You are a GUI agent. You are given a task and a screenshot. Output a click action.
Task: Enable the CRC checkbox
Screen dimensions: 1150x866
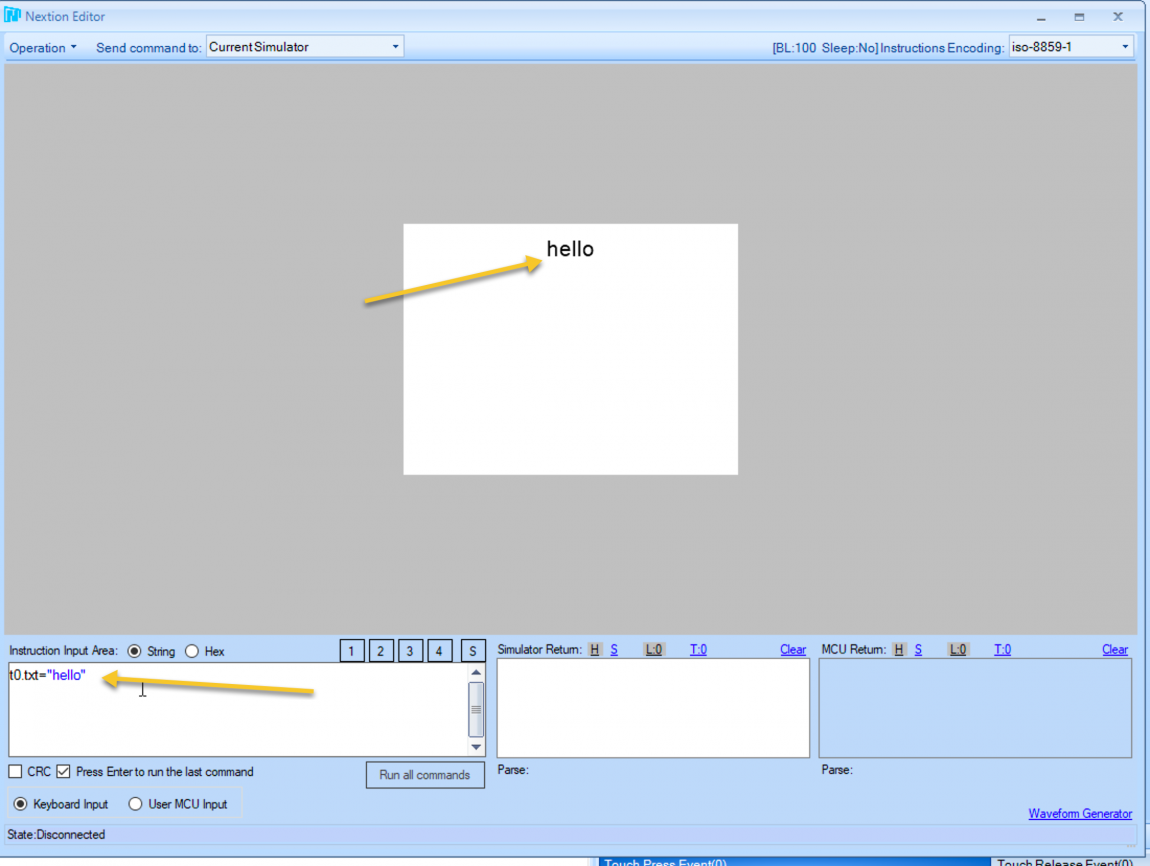tap(15, 771)
